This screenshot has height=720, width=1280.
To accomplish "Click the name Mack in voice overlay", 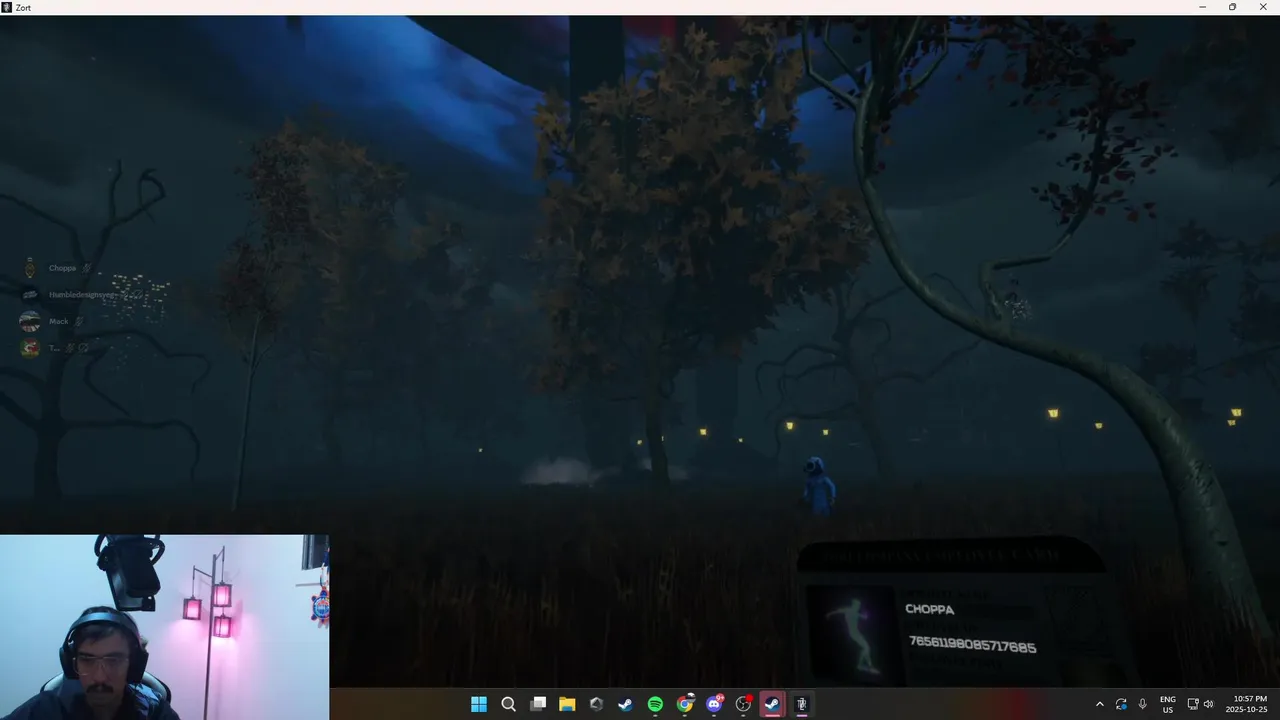I will click(58, 321).
